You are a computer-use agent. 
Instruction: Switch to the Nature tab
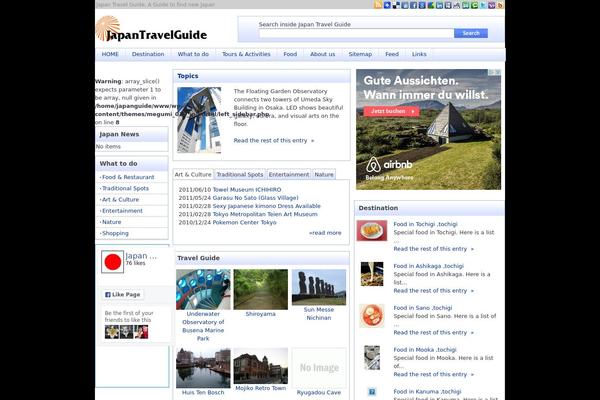coord(324,174)
